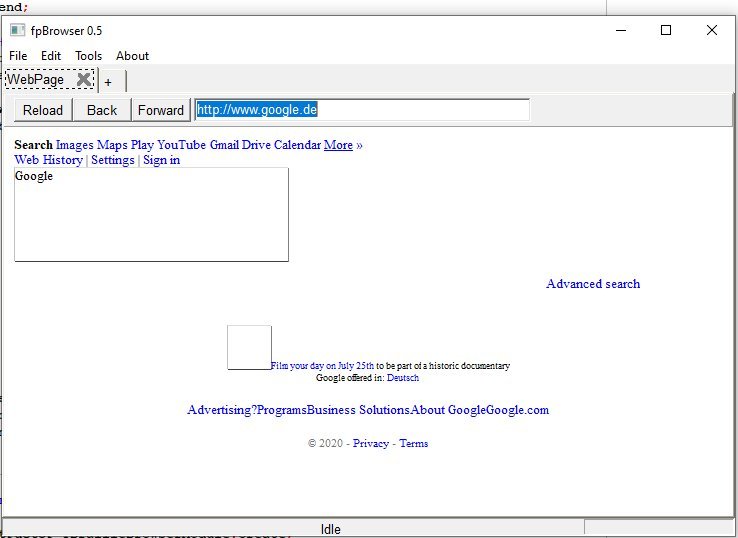
Task: Click the Google logo placeholder box
Action: coord(151,215)
